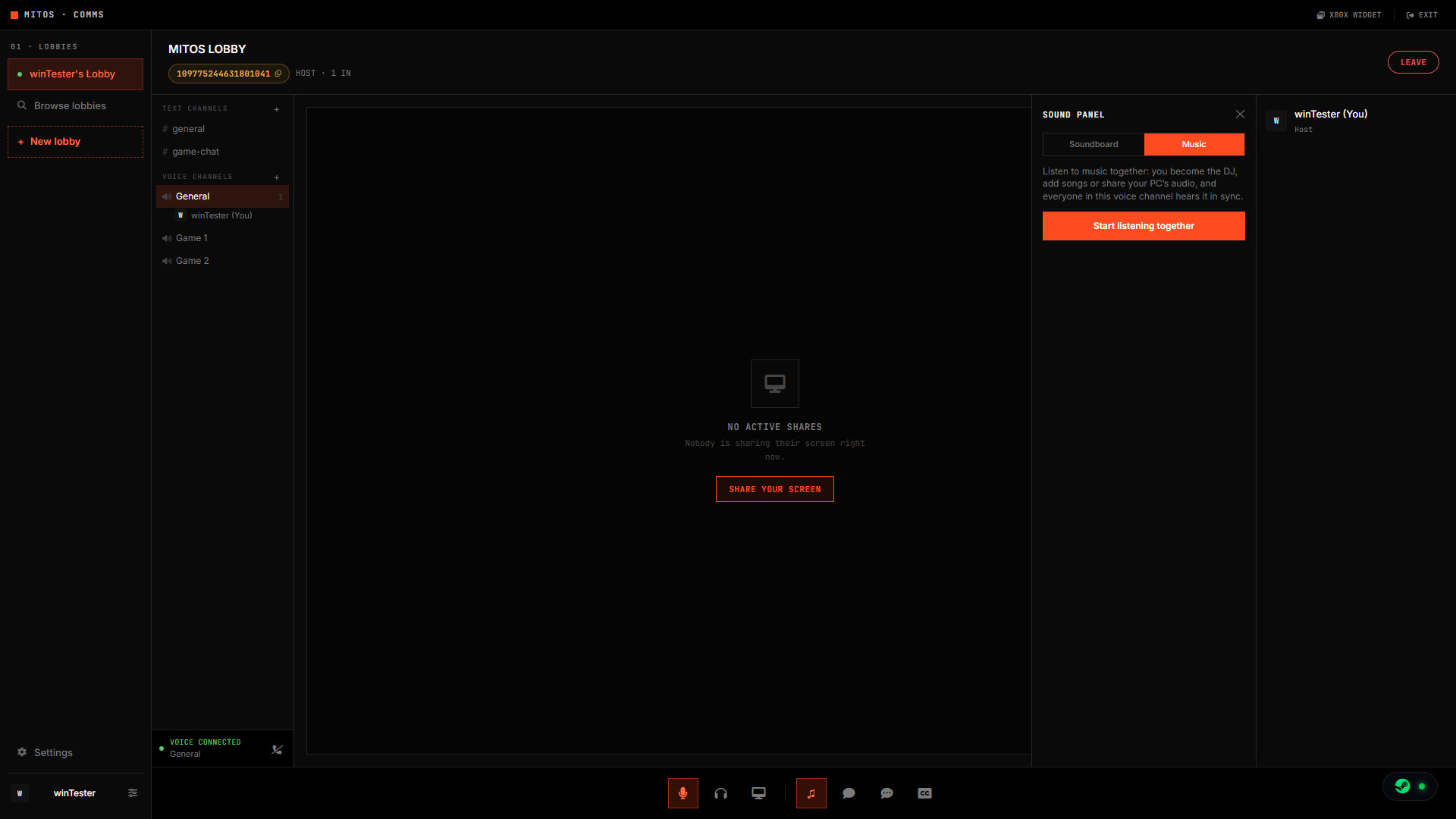Screen dimensions: 1456x819
Task: Open the chat bubble with dots icon
Action: [886, 793]
